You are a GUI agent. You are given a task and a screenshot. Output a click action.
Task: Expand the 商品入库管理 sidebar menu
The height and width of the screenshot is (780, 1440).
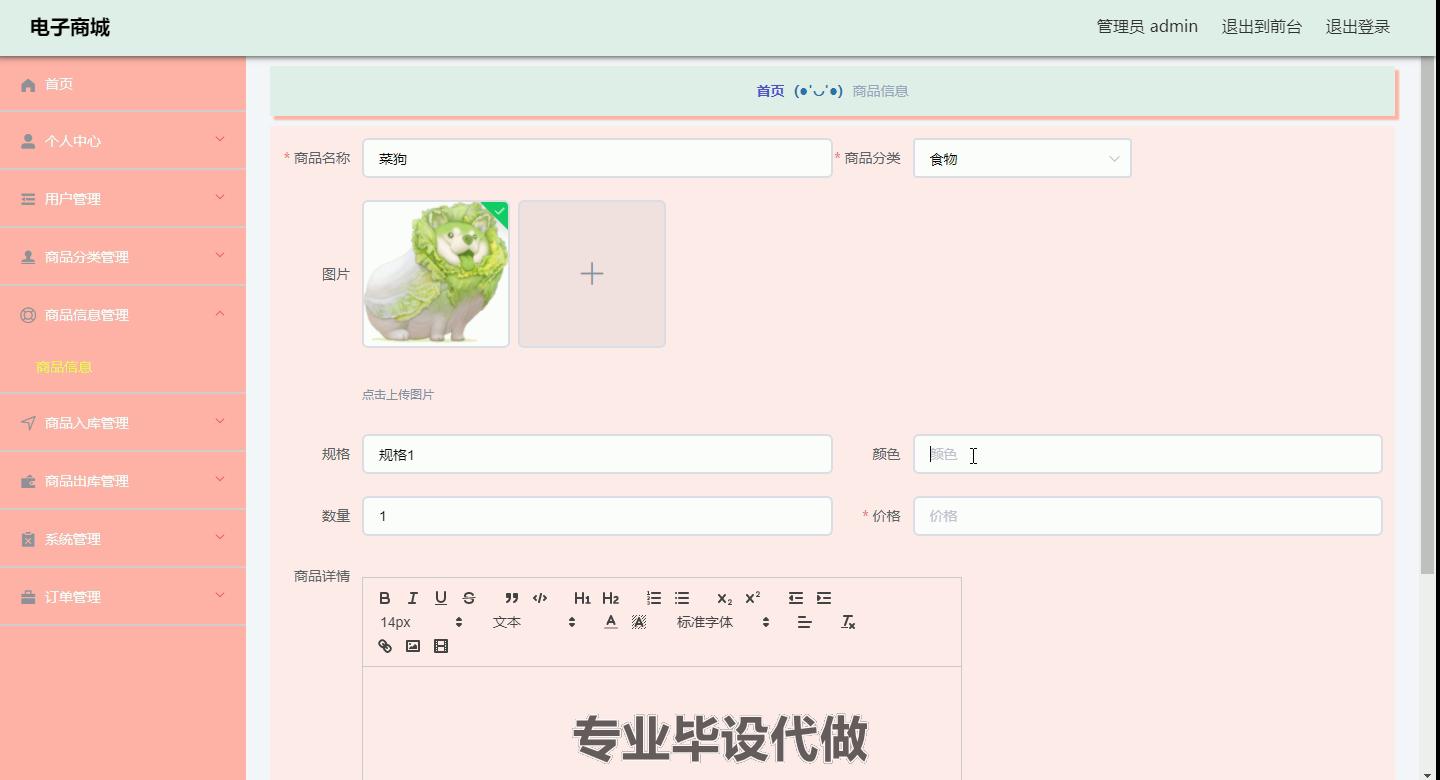point(122,423)
